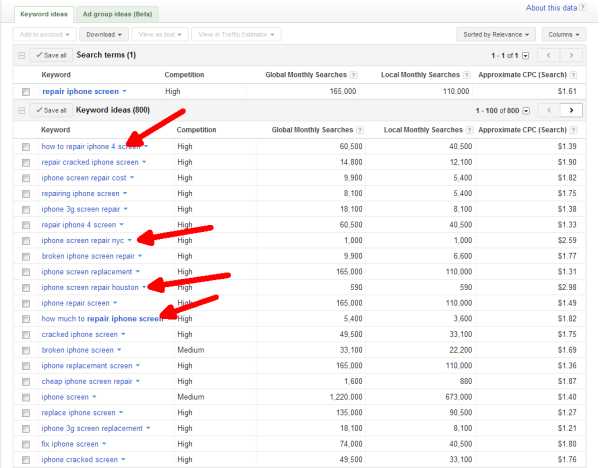Open the View as text dropdown
Screen dimensions: 600x468
(160, 34)
